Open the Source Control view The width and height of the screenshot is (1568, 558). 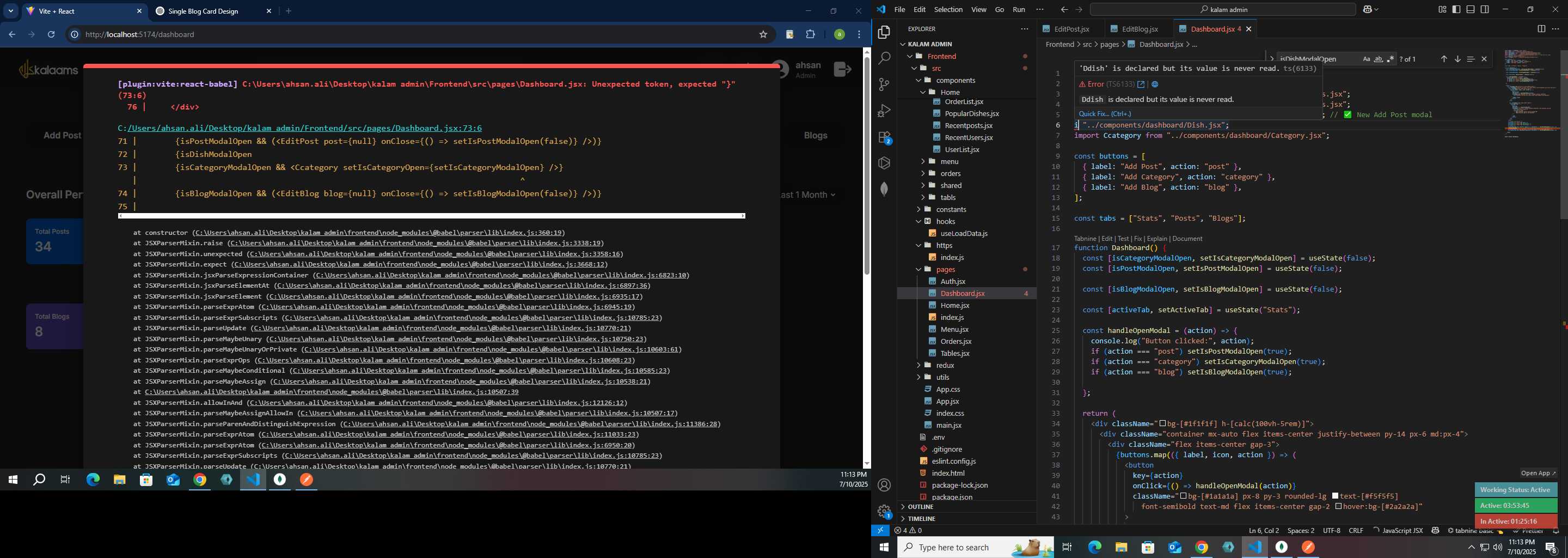(x=884, y=84)
